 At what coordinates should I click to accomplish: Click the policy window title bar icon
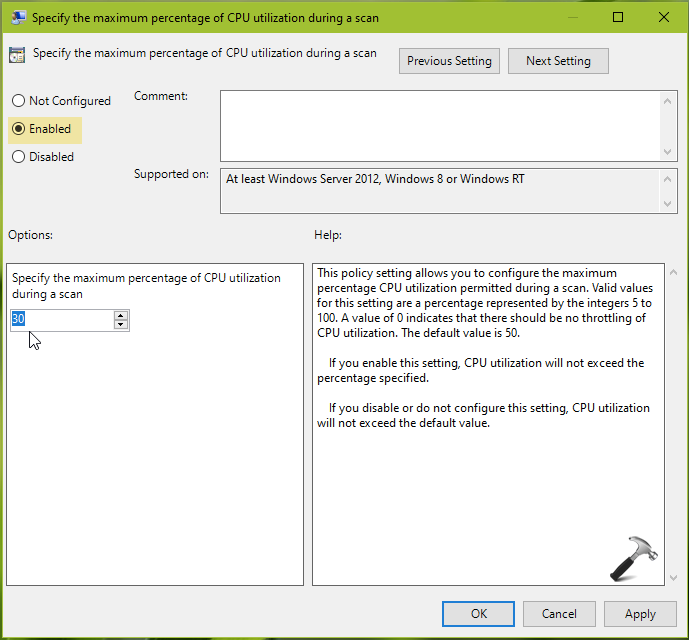17,17
